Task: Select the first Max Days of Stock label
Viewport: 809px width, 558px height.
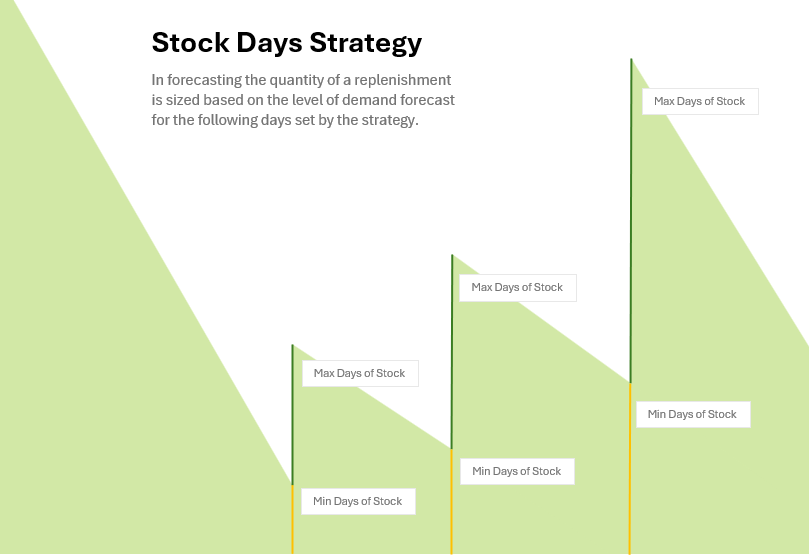Action: [360, 373]
